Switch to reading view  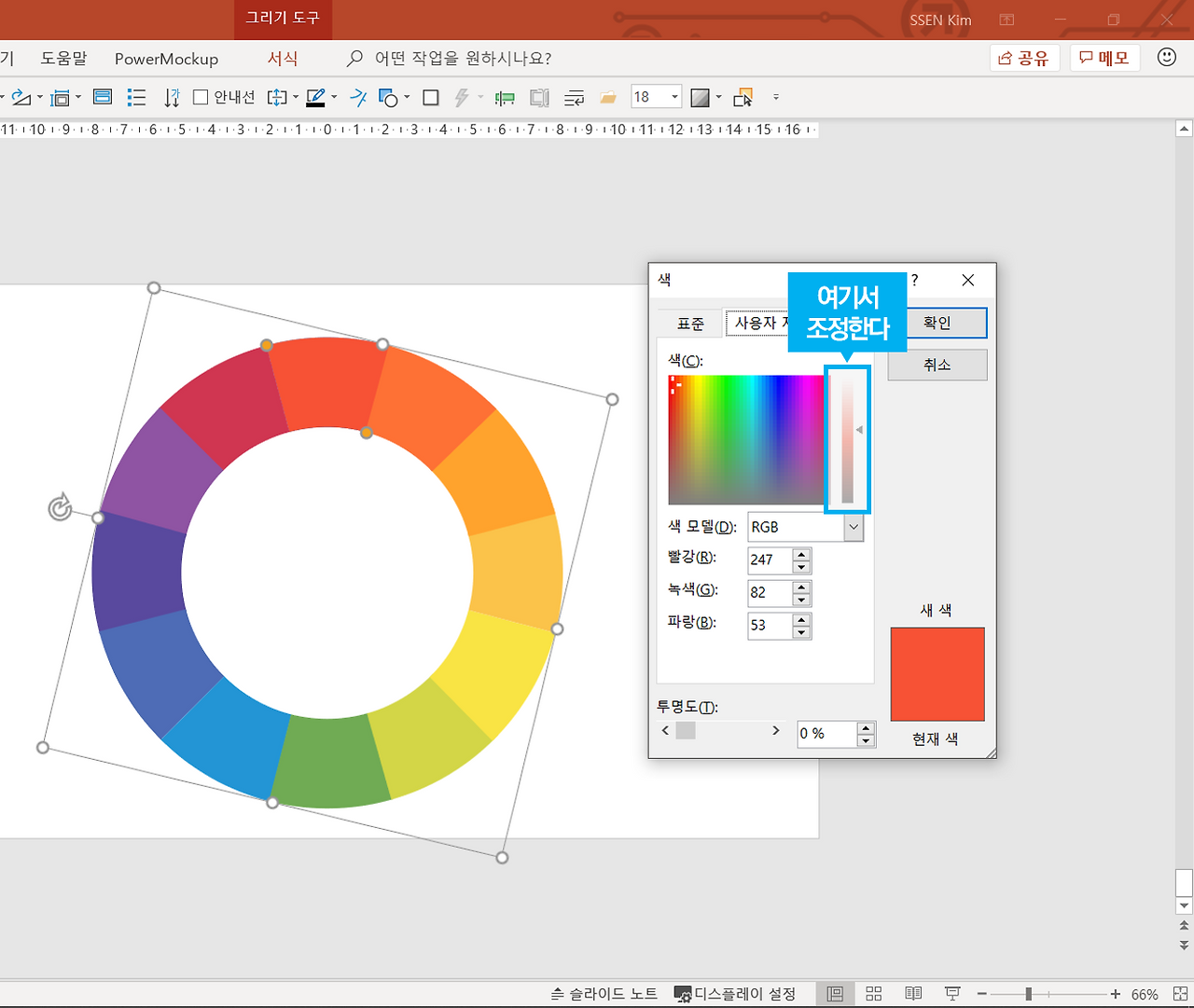click(913, 994)
